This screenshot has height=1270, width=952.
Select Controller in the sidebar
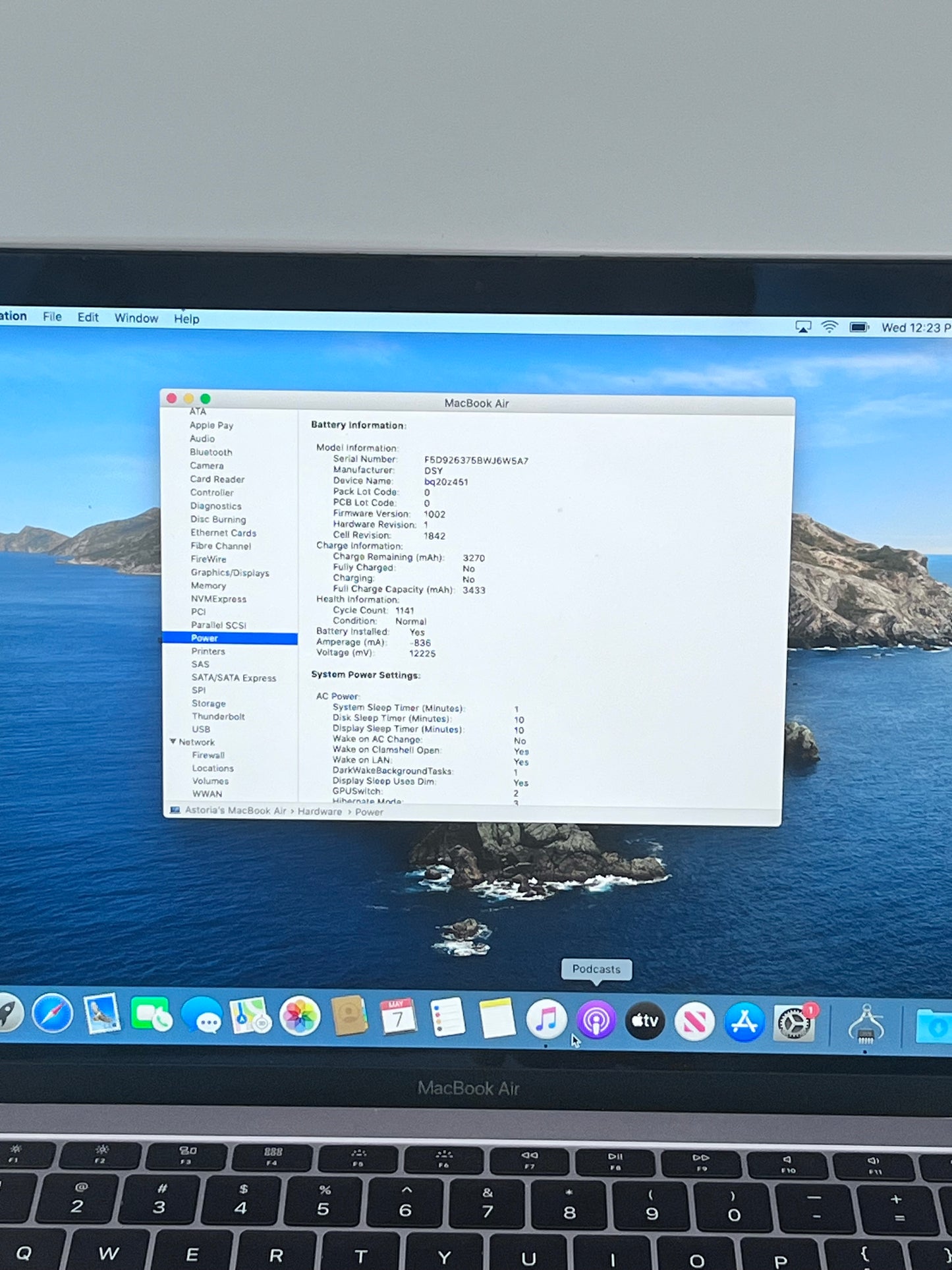pos(212,492)
